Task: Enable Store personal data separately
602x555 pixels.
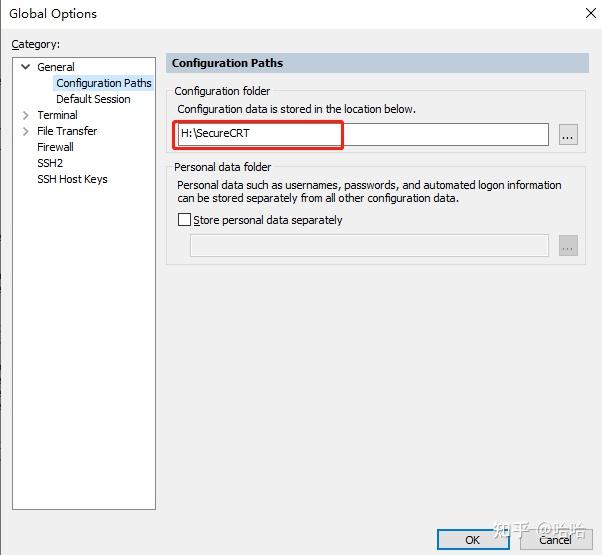Action: pos(184,220)
